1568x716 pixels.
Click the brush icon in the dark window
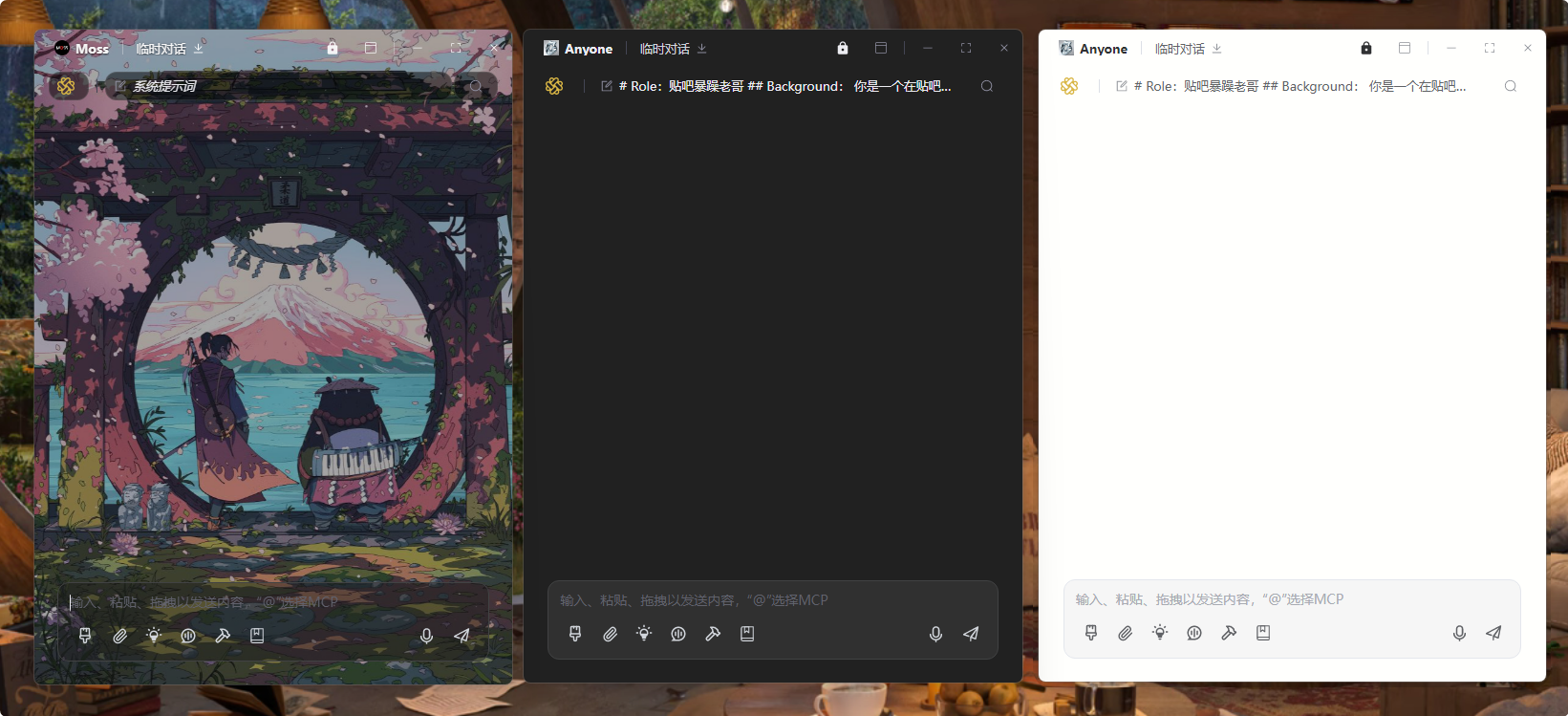click(x=575, y=634)
